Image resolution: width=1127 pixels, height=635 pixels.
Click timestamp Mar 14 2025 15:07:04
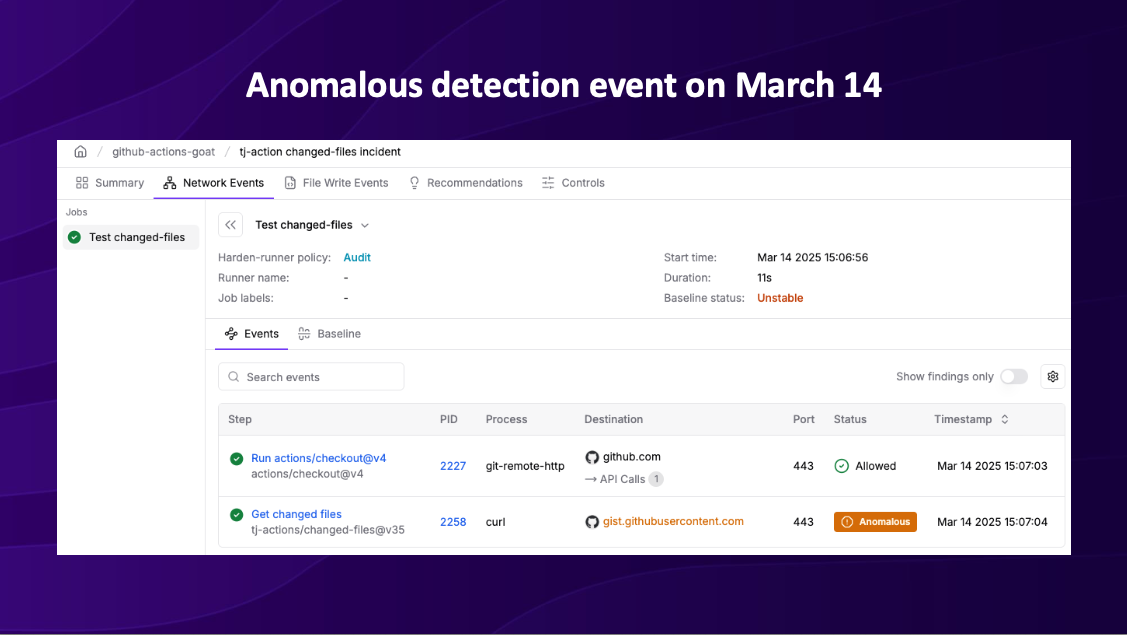tap(992, 522)
